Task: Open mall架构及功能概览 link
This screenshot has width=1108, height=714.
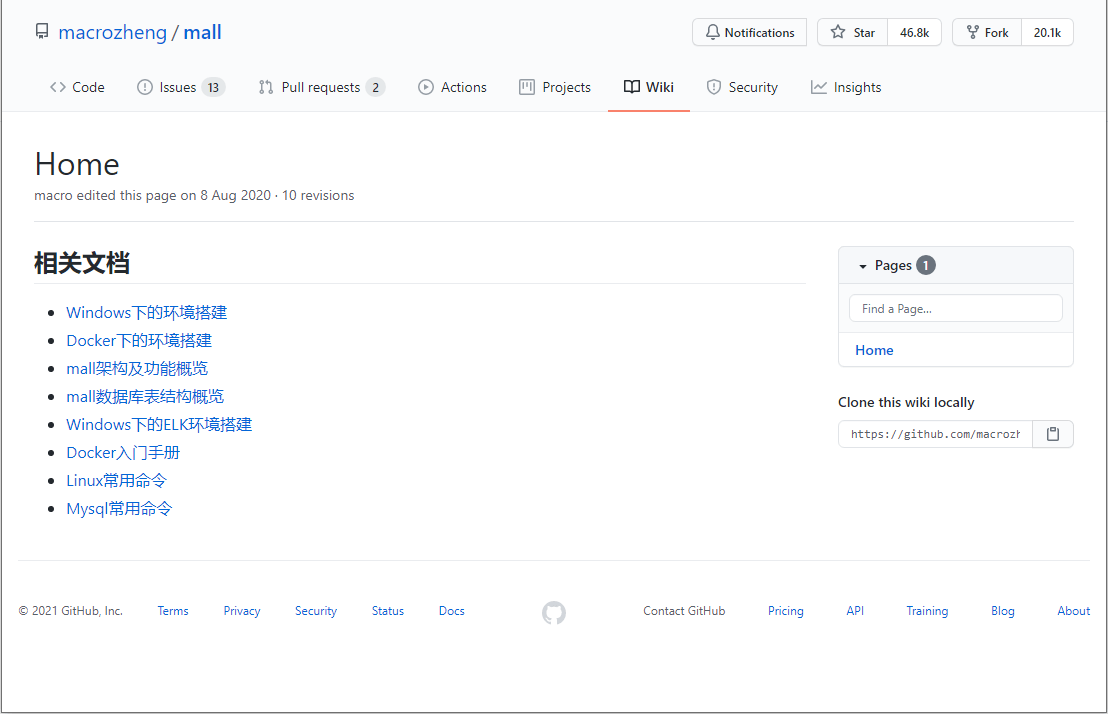Action: (137, 368)
